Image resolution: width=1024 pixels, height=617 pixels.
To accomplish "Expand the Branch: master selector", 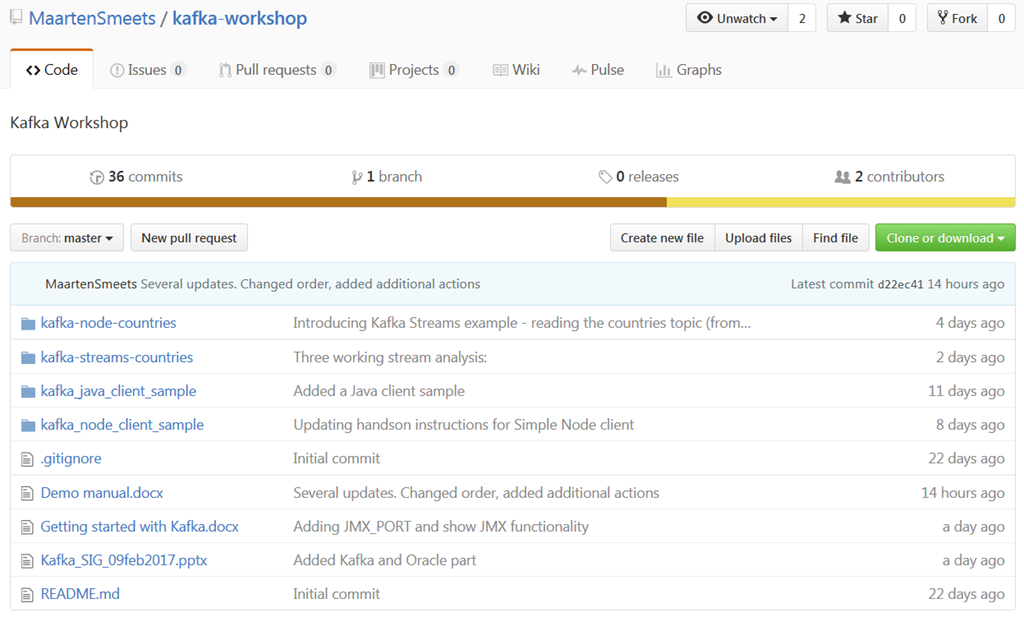I will click(x=67, y=238).
